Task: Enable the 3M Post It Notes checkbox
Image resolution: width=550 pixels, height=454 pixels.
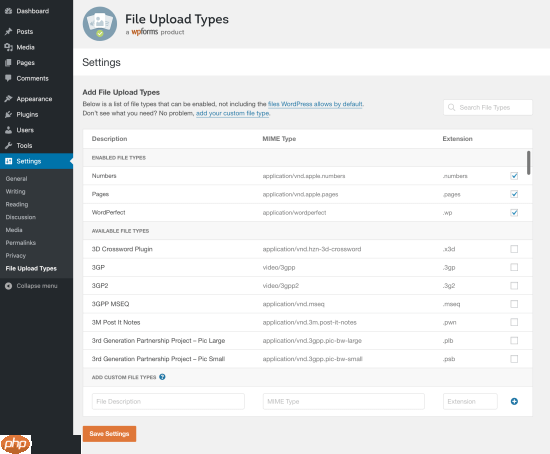Action: (x=514, y=322)
